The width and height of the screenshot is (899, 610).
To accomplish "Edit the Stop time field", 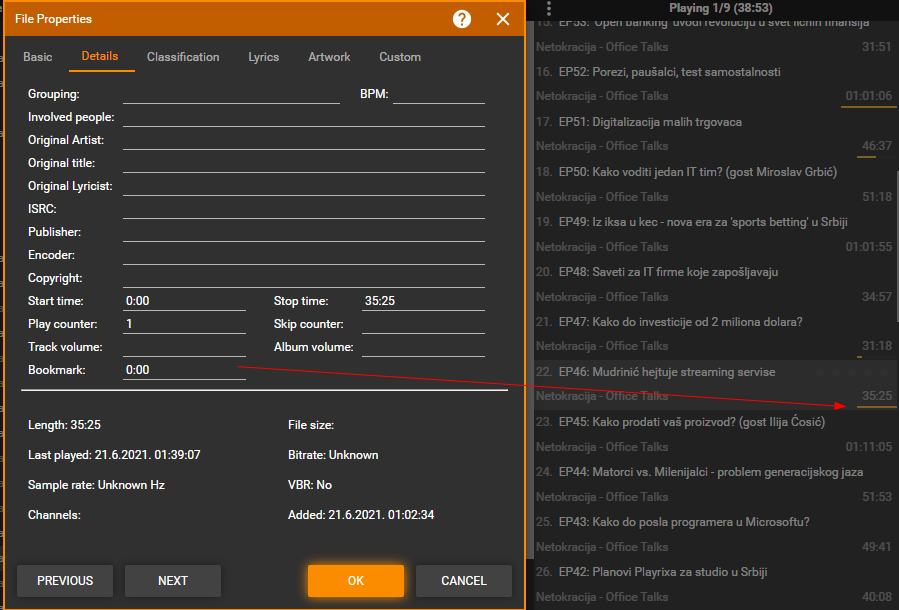I will pos(423,301).
